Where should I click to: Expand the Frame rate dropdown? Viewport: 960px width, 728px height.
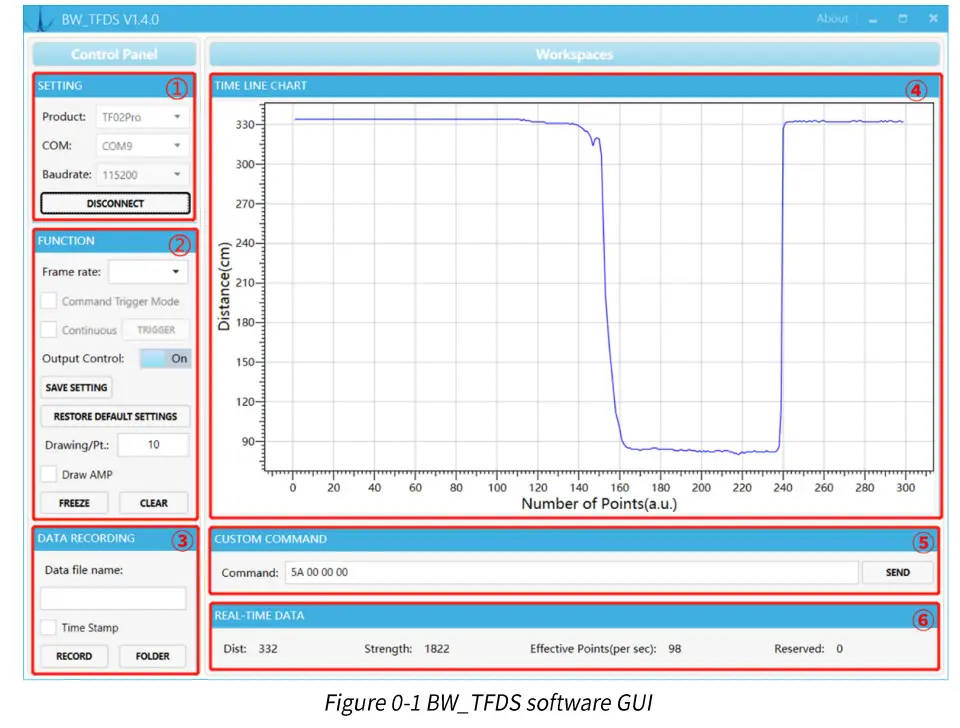tap(148, 272)
